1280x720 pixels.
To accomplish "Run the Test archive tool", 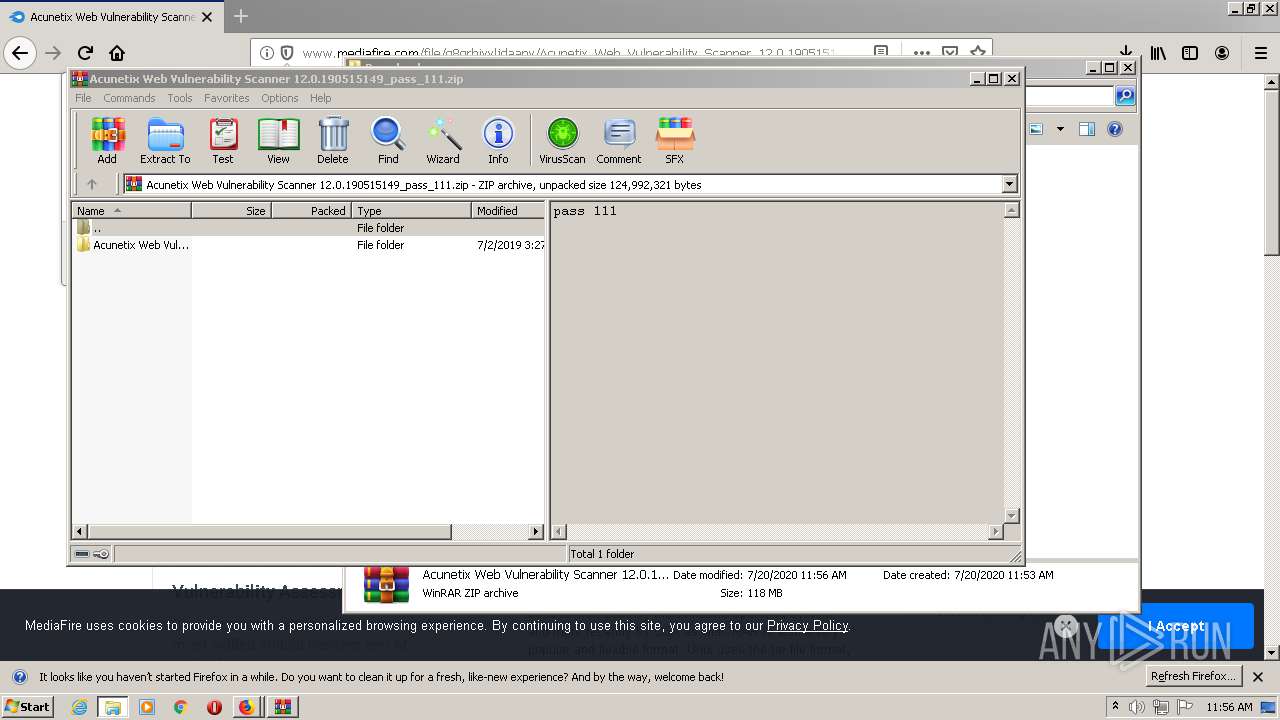I will tap(223, 140).
